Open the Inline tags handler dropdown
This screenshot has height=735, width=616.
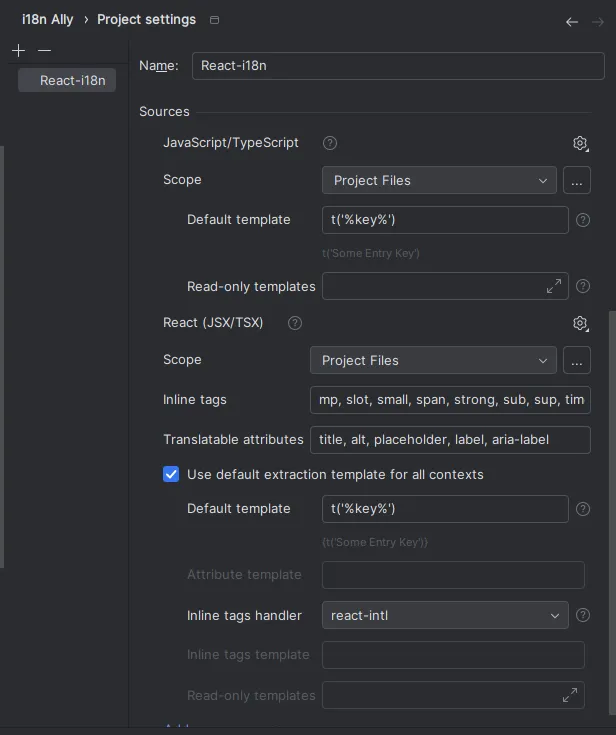point(444,616)
